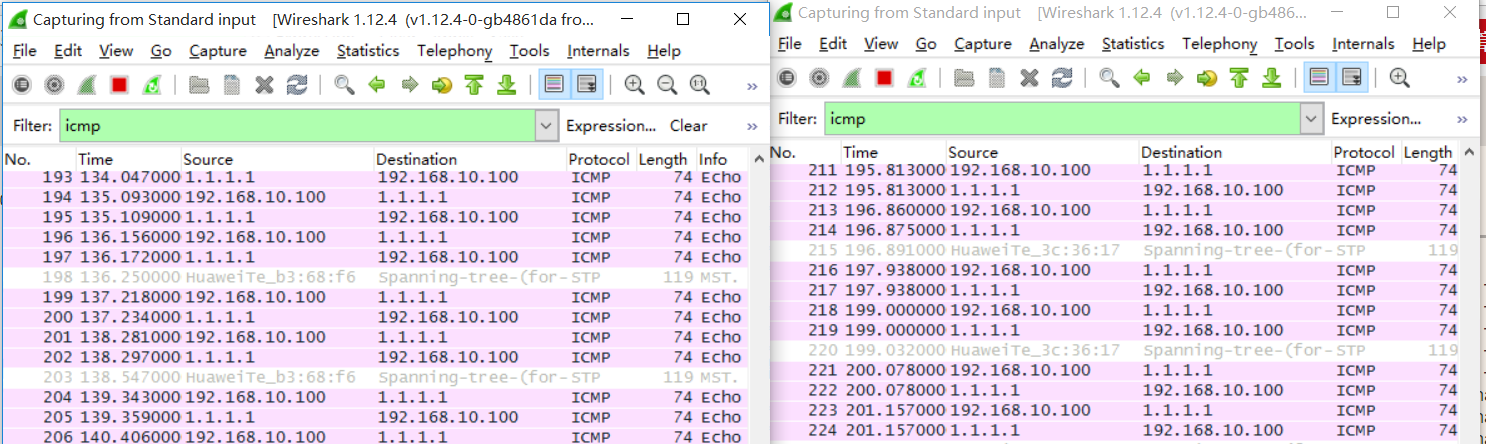Sort by Source column in right window
This screenshot has height=444, width=1486.
1041,152
